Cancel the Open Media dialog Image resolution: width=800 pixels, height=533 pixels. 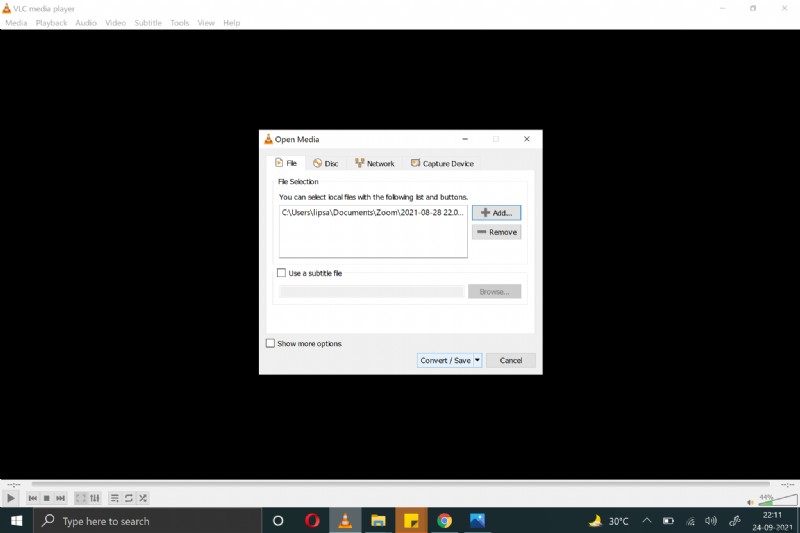tap(511, 361)
